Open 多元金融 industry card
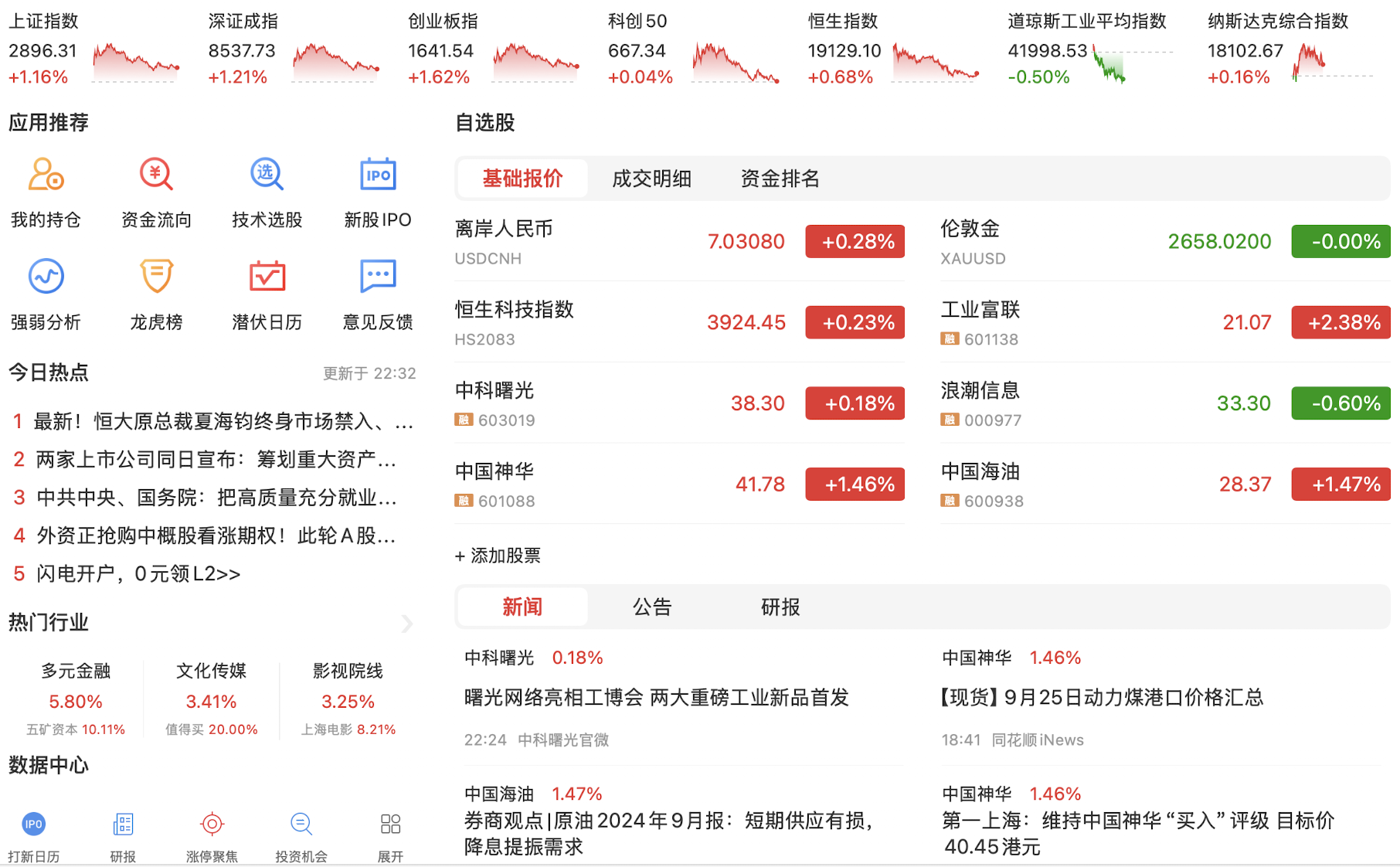 coord(76,699)
